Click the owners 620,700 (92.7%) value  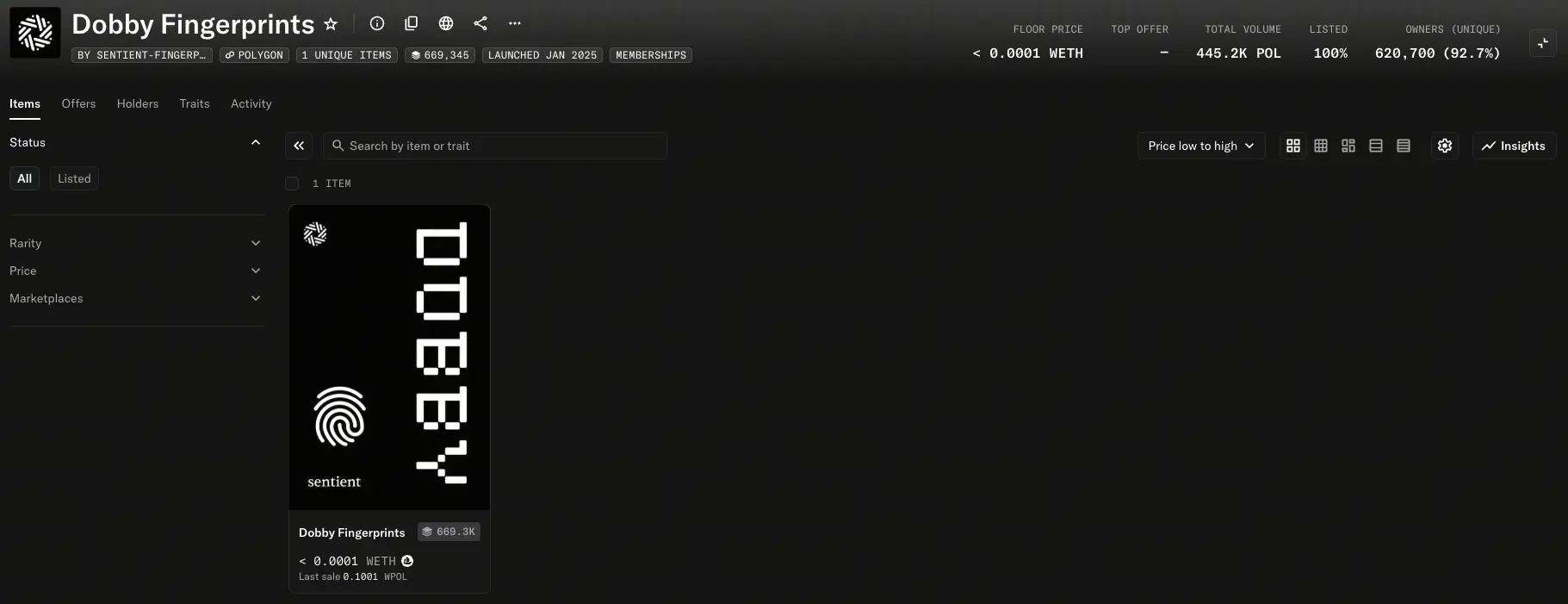(x=1437, y=53)
